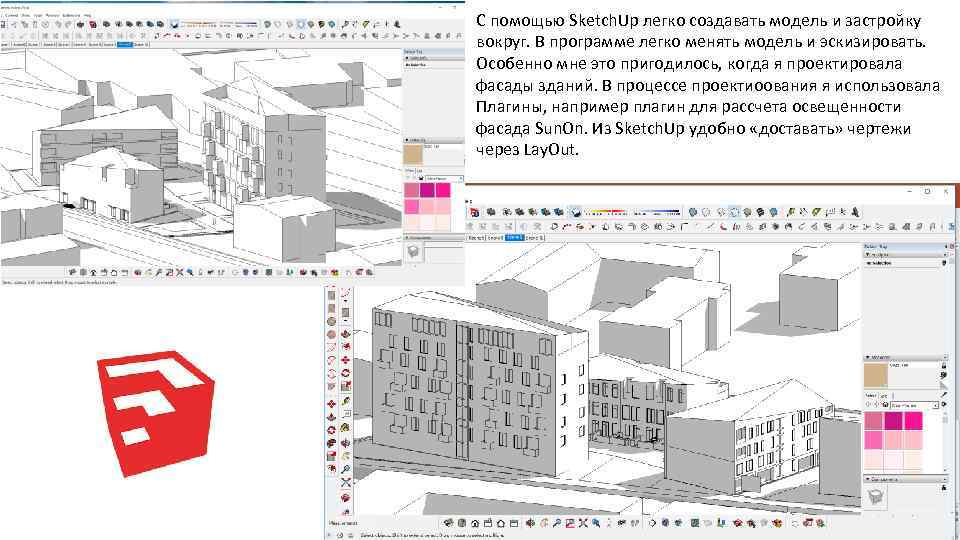Collapse the Materials panel in lower window
This screenshot has height=540, width=960.
868,357
